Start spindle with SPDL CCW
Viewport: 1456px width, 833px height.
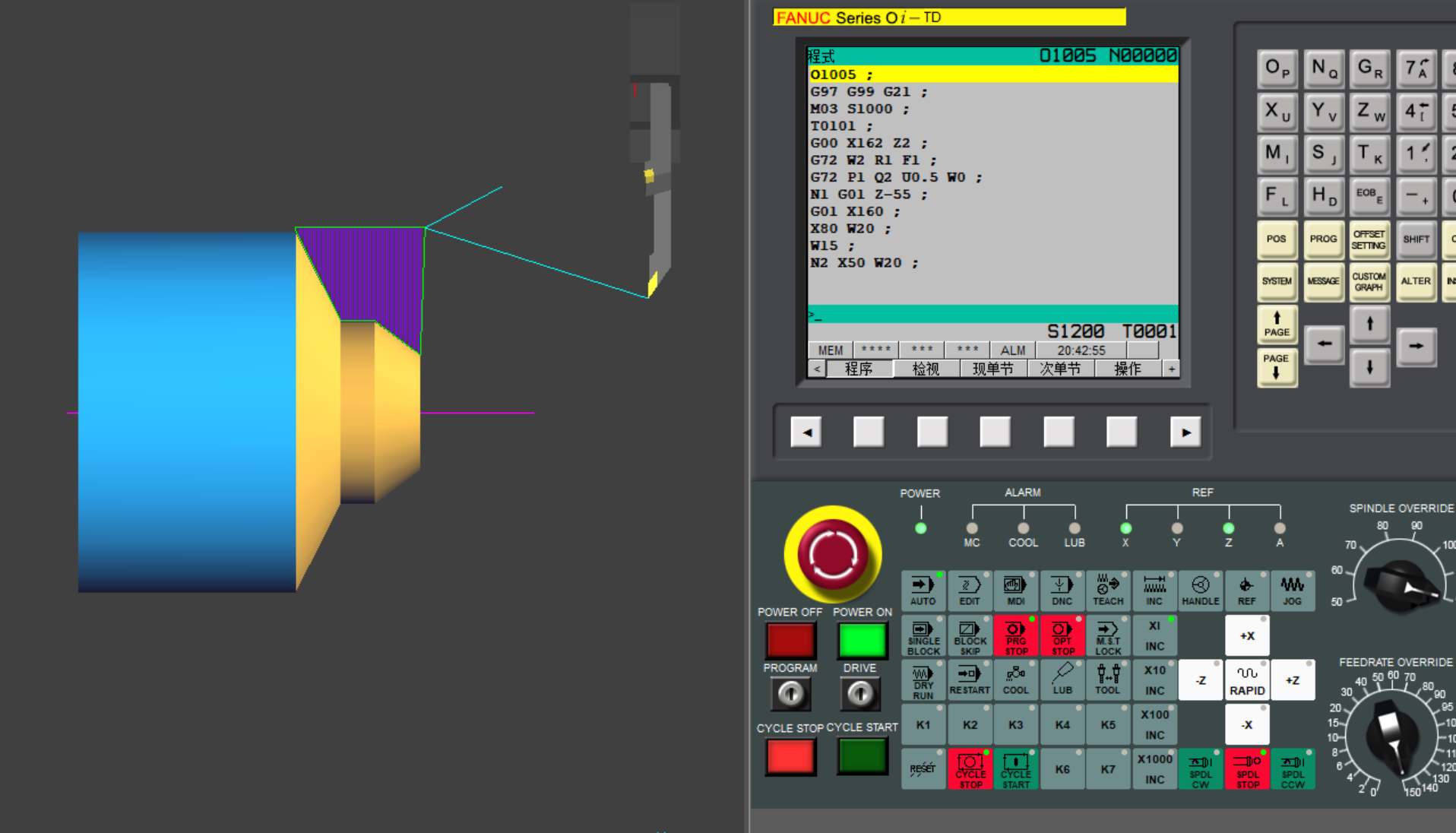tap(1293, 769)
